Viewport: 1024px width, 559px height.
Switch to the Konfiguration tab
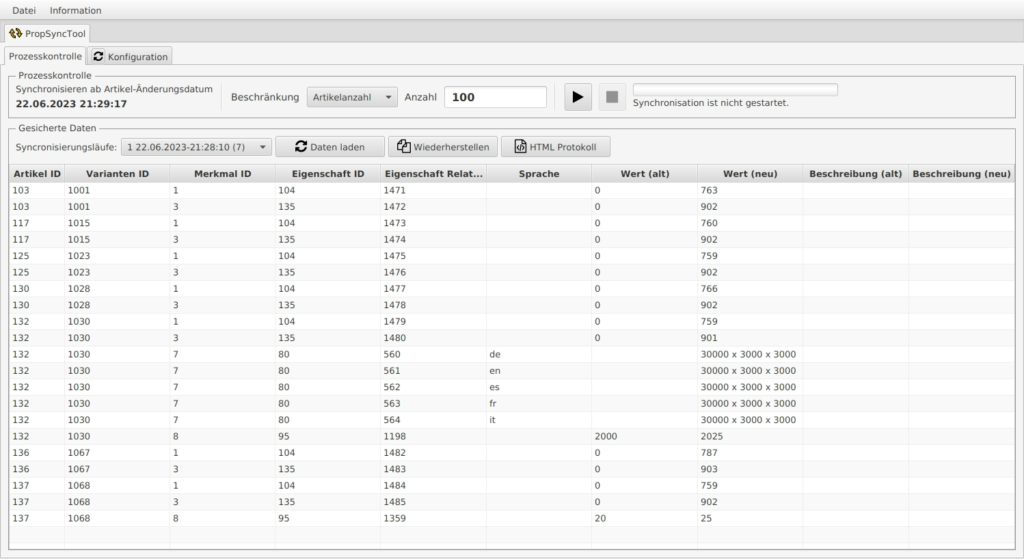[130, 56]
